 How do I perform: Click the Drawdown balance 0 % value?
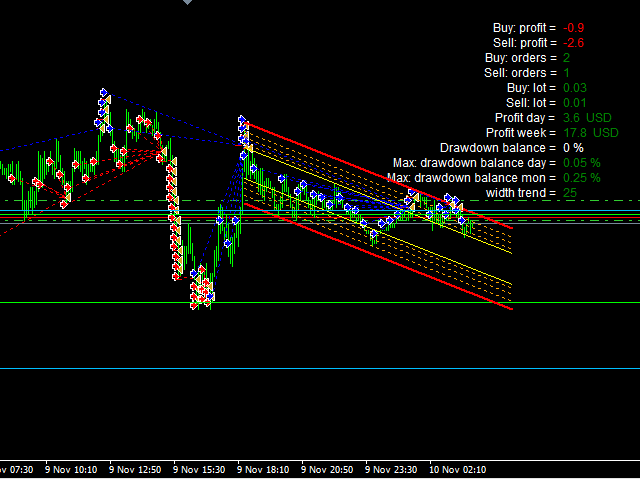pyautogui.click(x=573, y=148)
